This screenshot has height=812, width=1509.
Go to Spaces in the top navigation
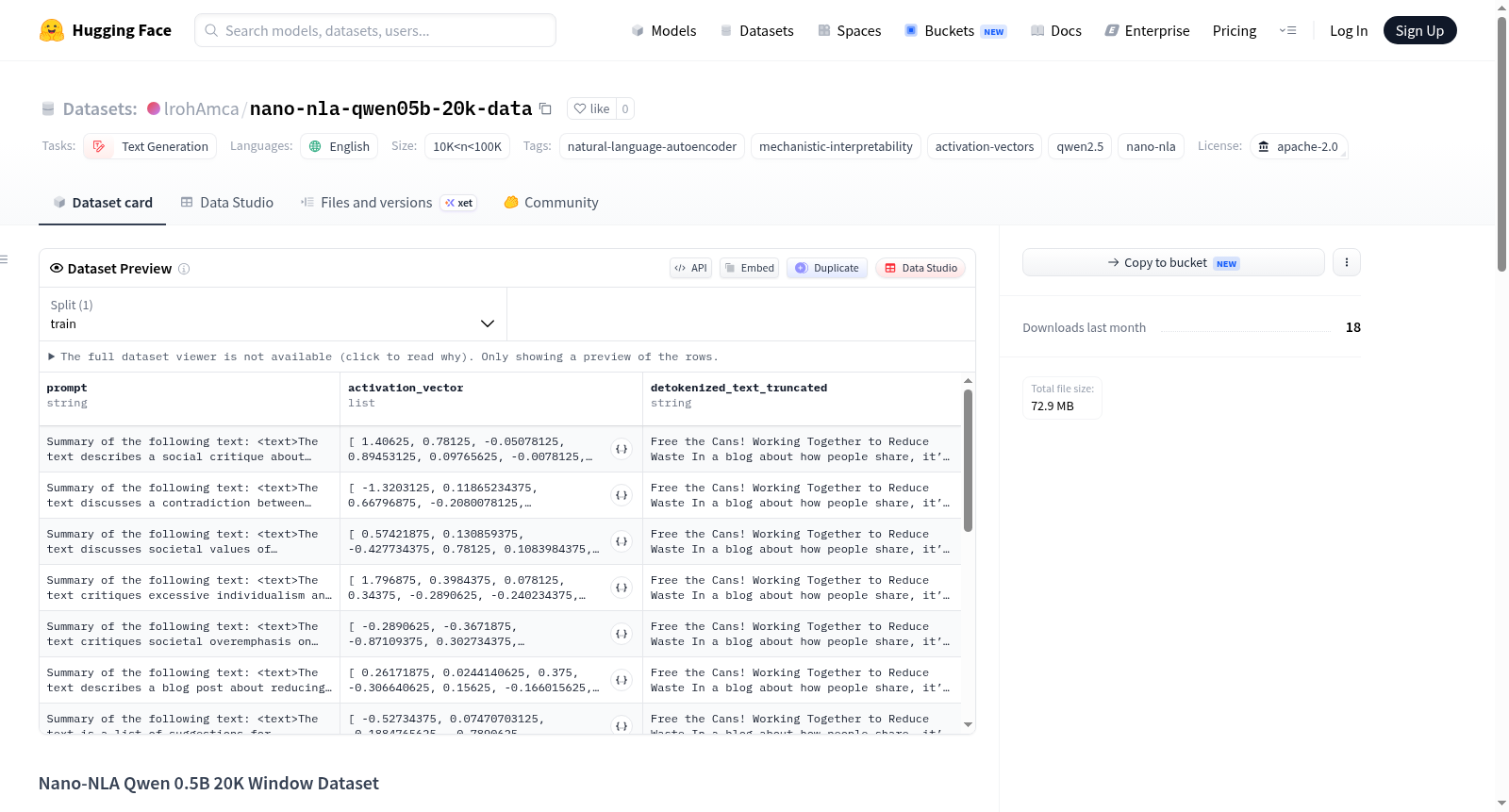coord(850,30)
